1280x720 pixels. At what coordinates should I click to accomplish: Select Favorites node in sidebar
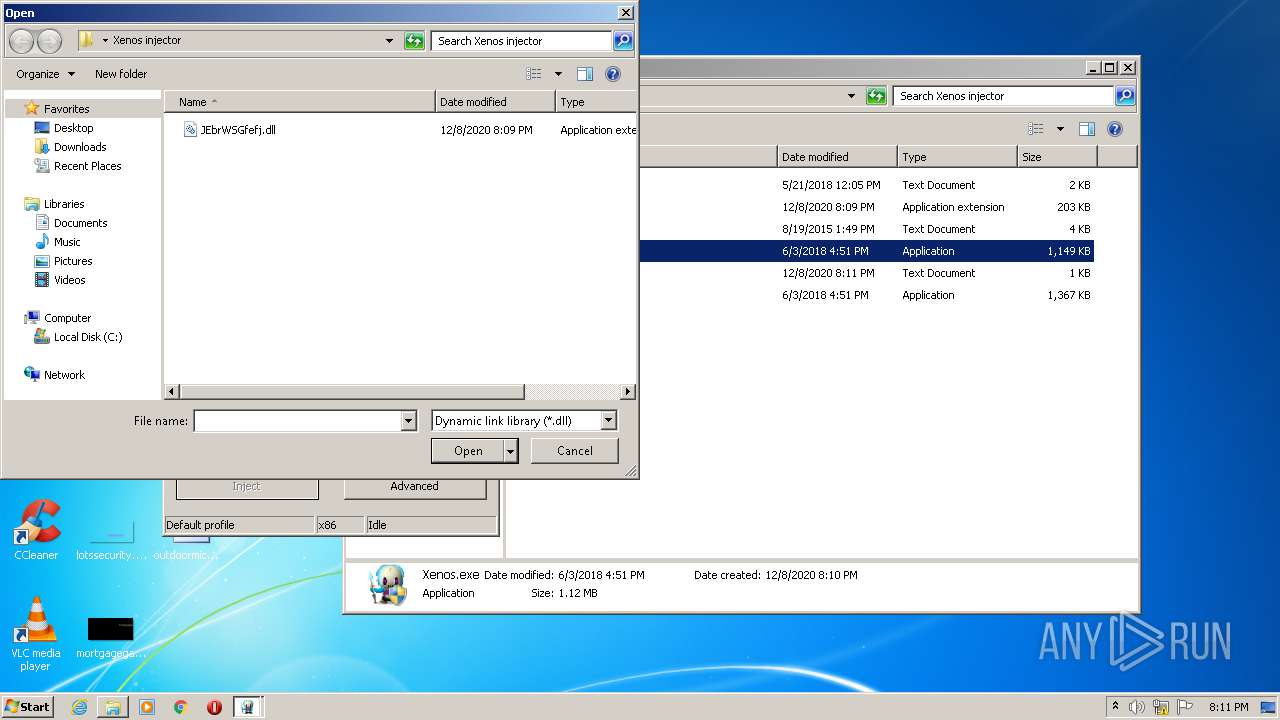[66, 109]
